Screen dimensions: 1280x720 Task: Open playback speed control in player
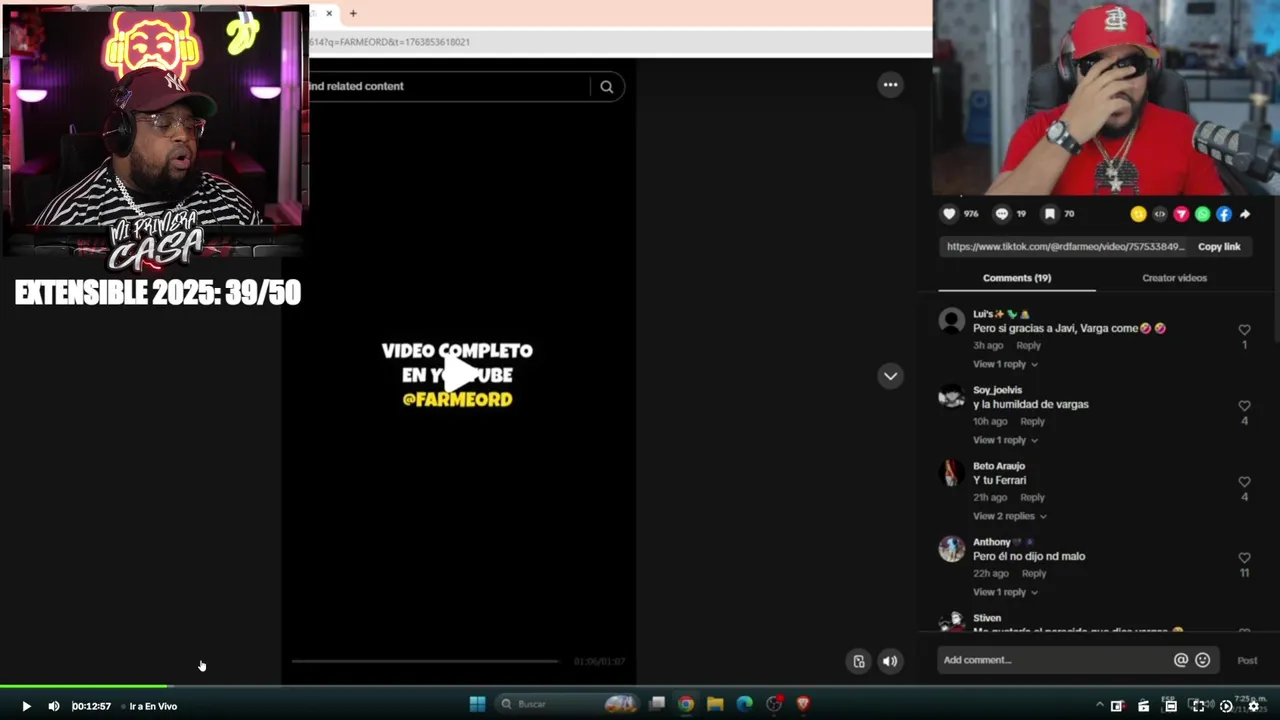click(x=1226, y=706)
